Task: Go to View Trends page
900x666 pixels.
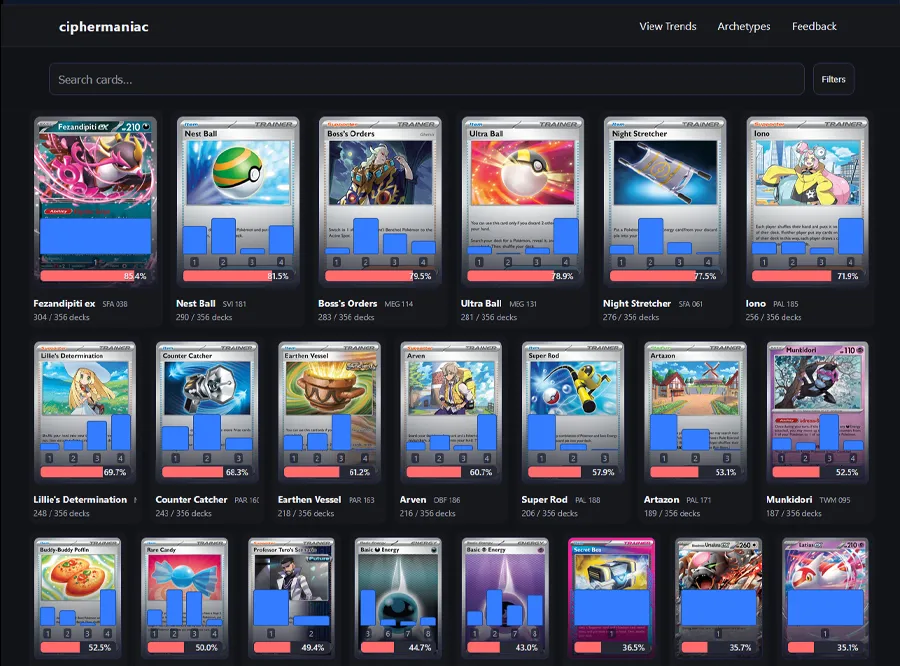Action: tap(668, 26)
